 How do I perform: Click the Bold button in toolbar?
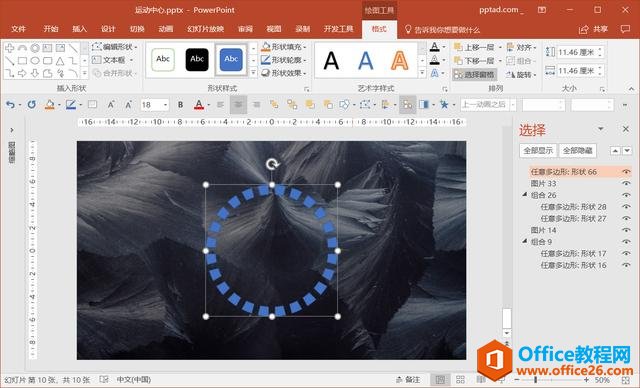[180, 105]
